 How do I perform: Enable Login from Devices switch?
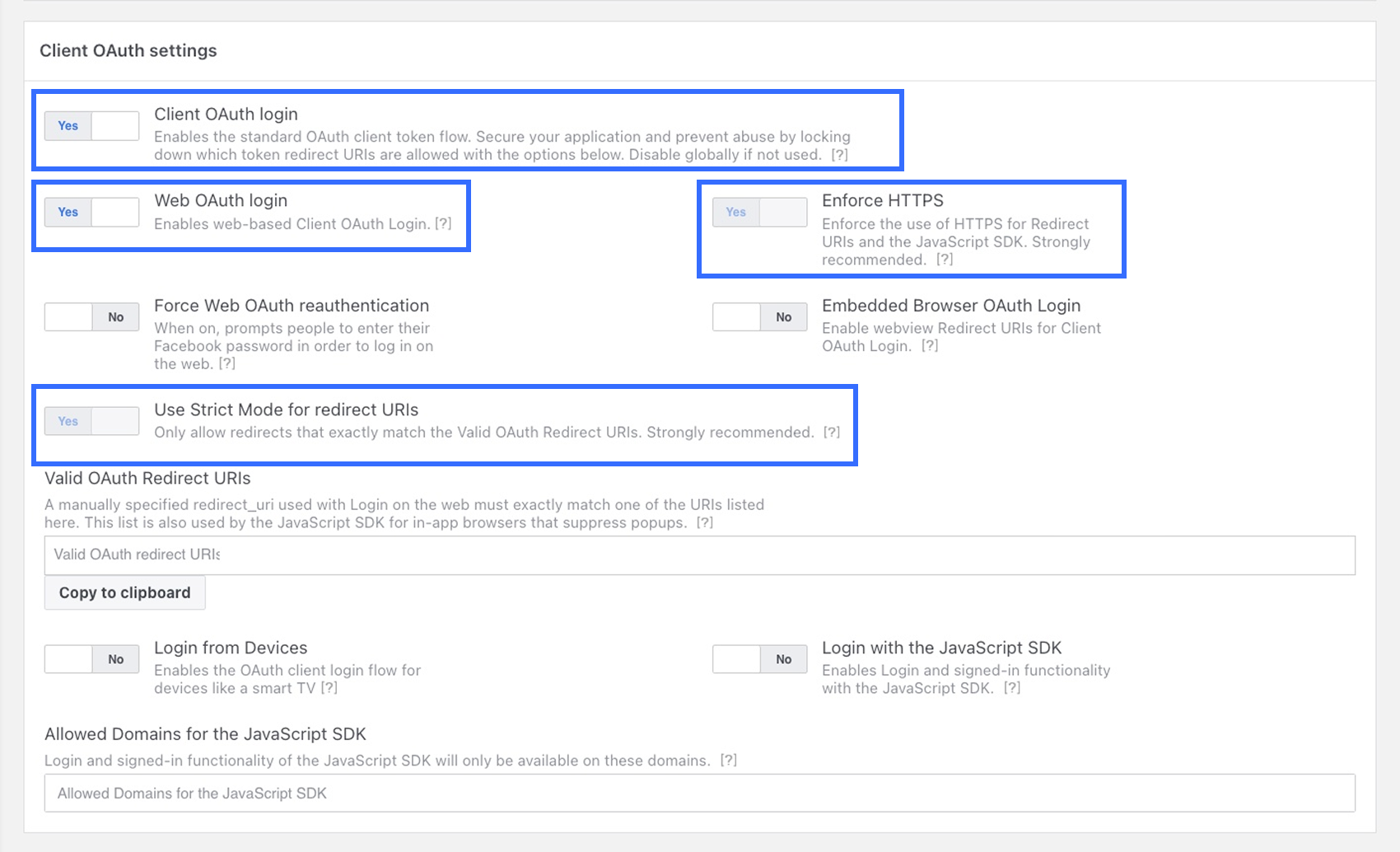point(91,659)
